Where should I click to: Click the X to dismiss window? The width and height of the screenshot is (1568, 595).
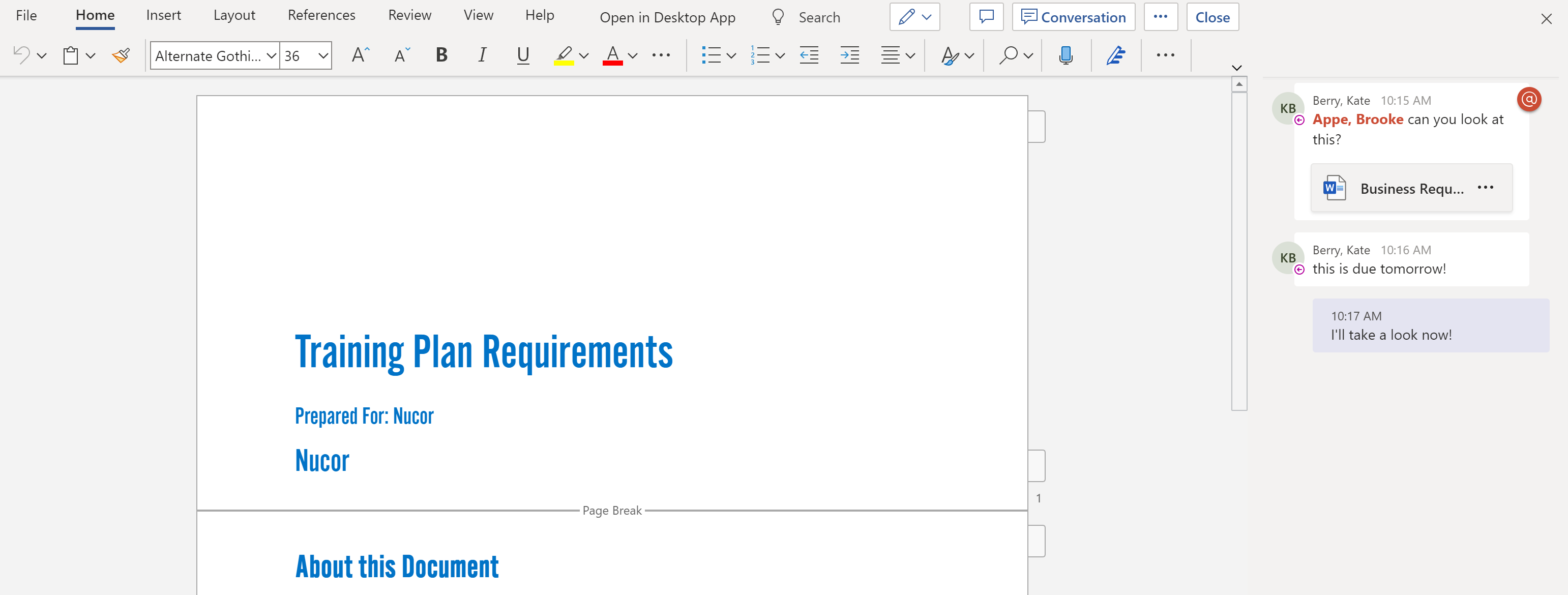tap(1546, 19)
